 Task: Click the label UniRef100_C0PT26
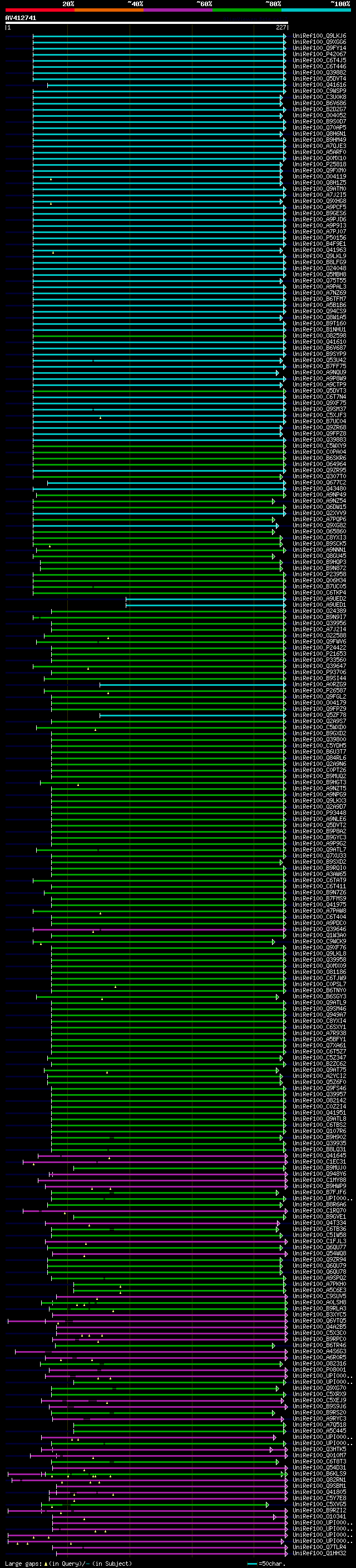[319, 770]
